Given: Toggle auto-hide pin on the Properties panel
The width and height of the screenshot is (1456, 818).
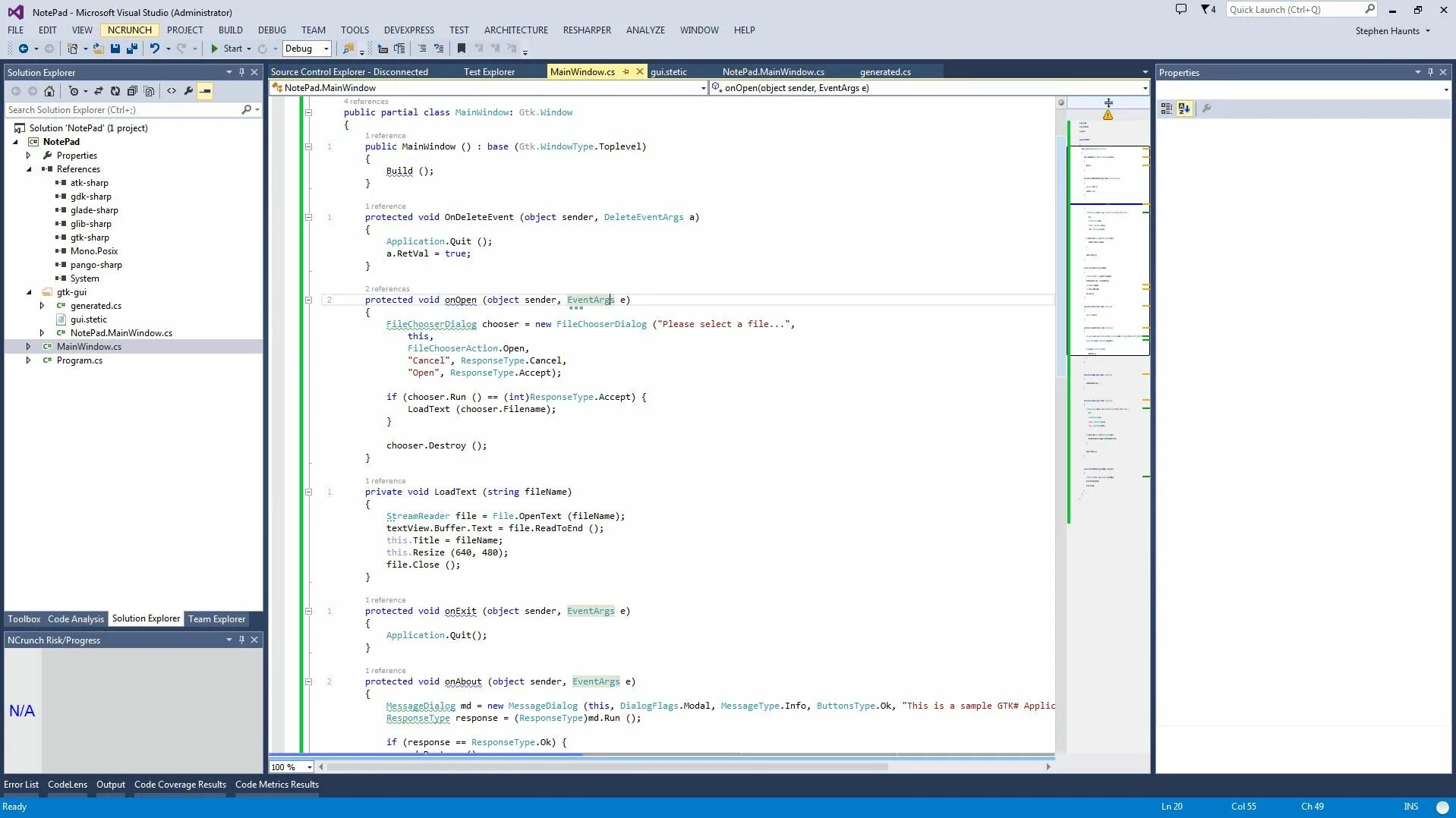Looking at the screenshot, I should point(1430,72).
